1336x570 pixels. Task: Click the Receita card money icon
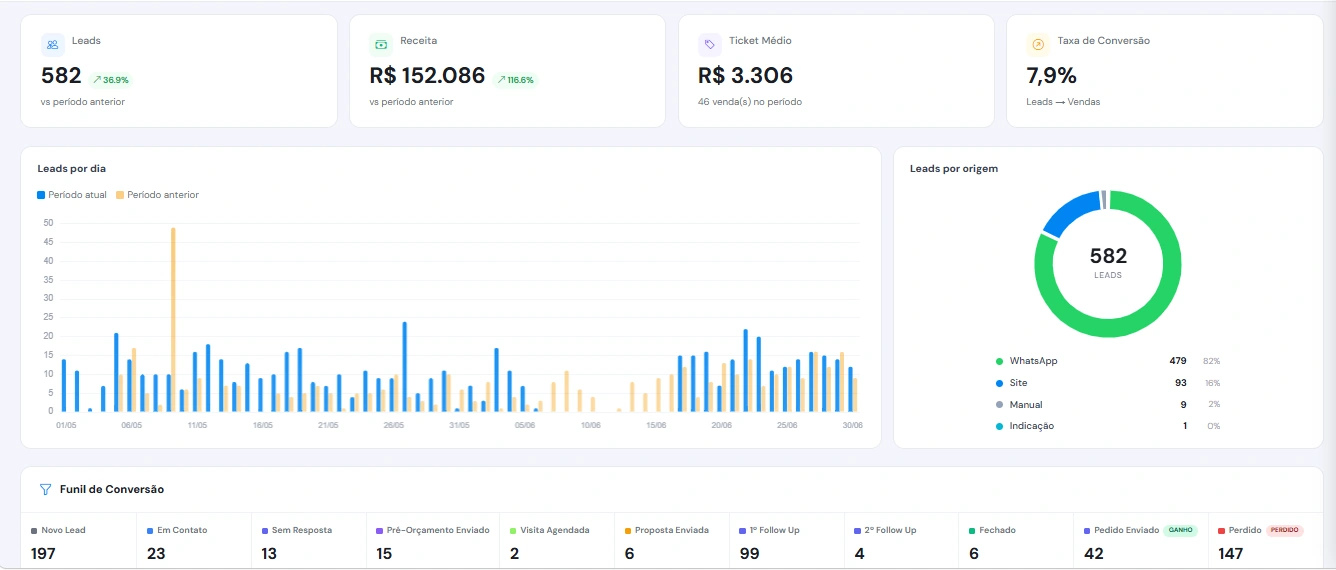tap(381, 44)
